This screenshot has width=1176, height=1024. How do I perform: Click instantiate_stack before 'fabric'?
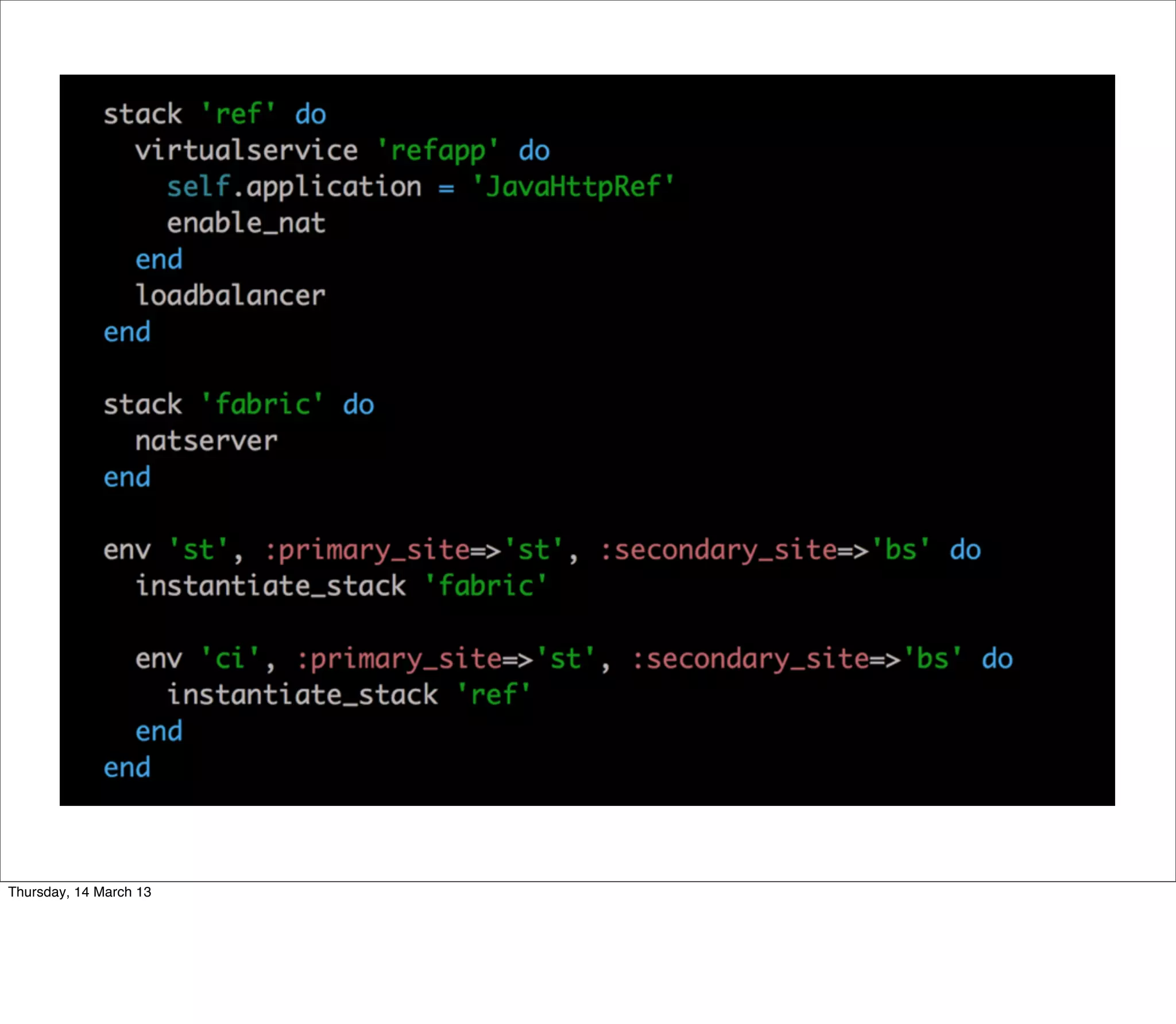point(270,586)
